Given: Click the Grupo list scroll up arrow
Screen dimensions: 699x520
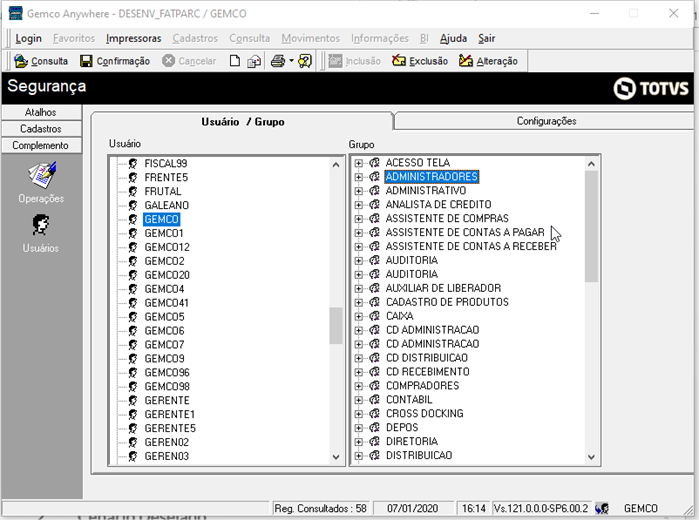Looking at the screenshot, I should (x=591, y=164).
